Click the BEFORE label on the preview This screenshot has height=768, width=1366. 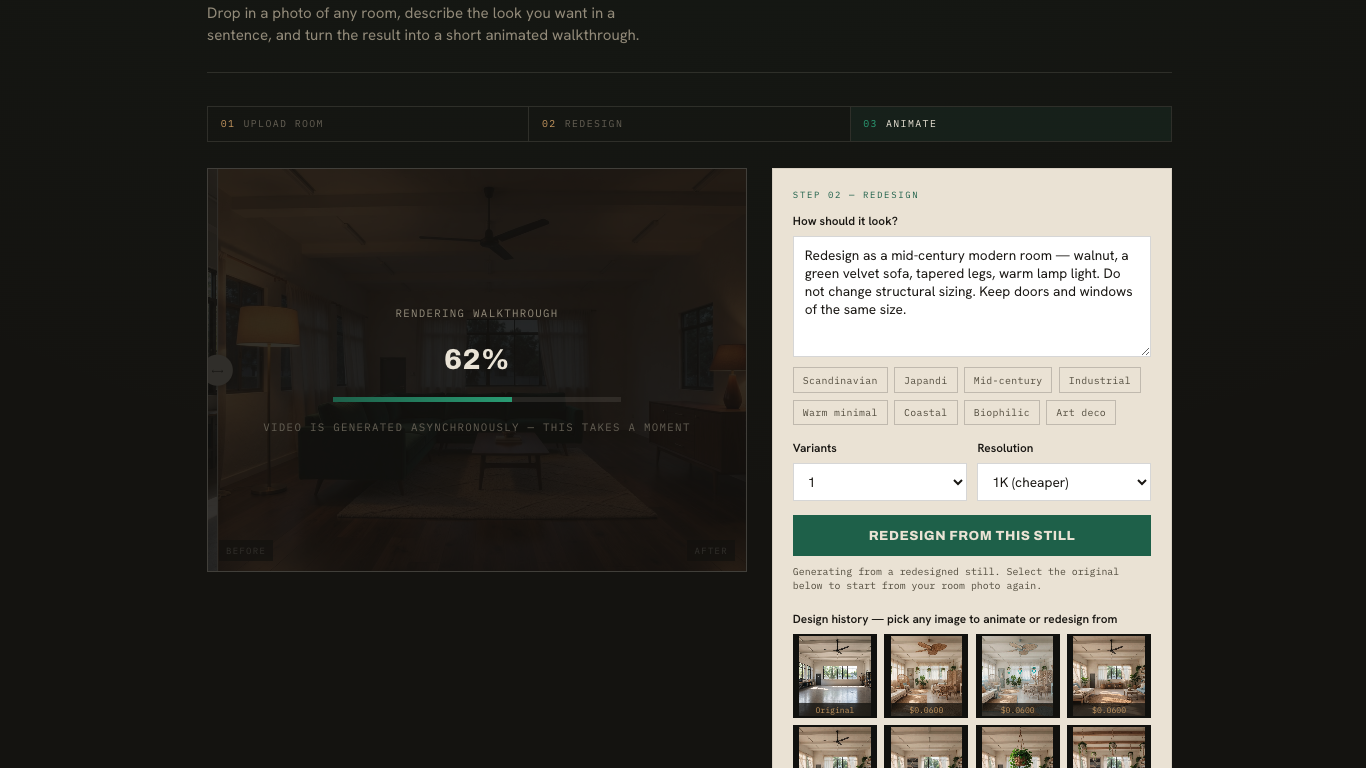(x=246, y=551)
